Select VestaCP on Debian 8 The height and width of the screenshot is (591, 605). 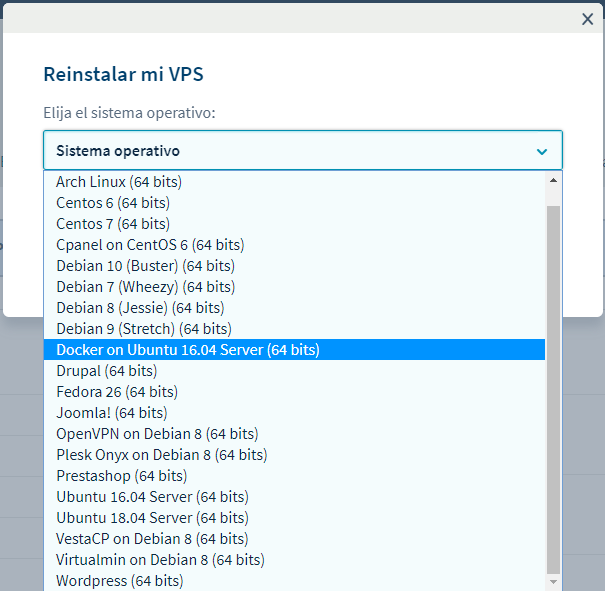(294, 539)
